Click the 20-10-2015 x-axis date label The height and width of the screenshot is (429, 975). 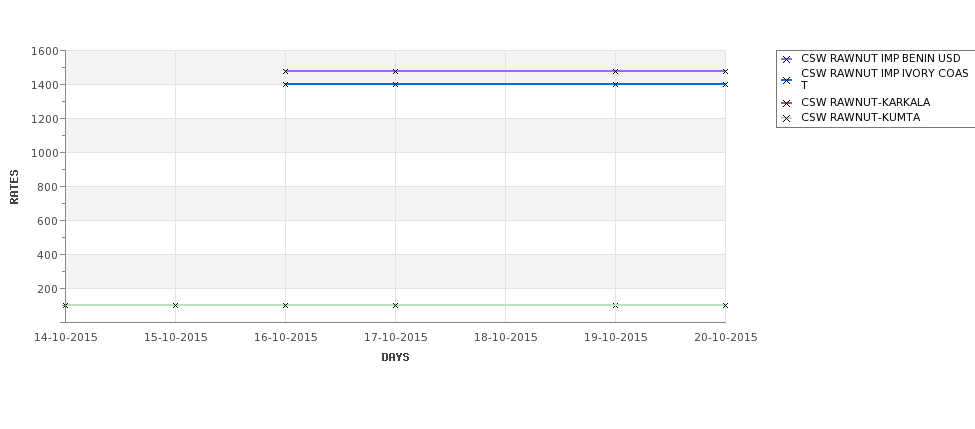(x=726, y=338)
